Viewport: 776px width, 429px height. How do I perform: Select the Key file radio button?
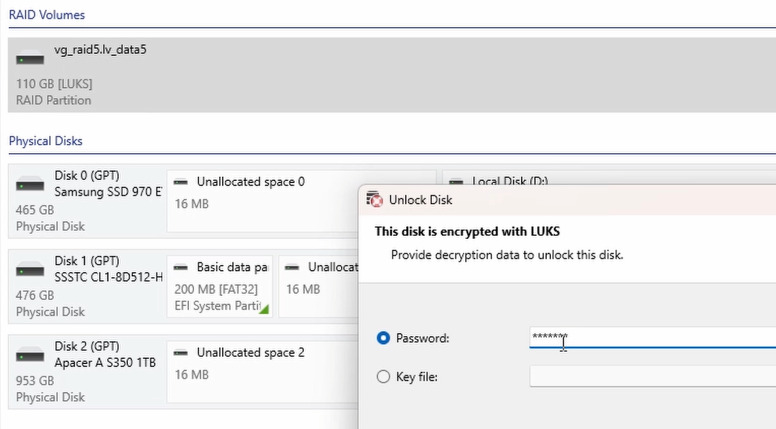(x=383, y=377)
